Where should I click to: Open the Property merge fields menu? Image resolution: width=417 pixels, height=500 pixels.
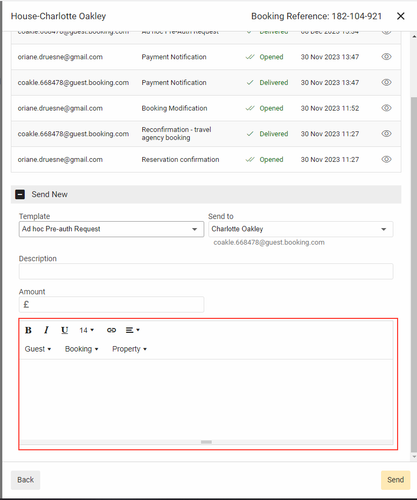pos(129,349)
